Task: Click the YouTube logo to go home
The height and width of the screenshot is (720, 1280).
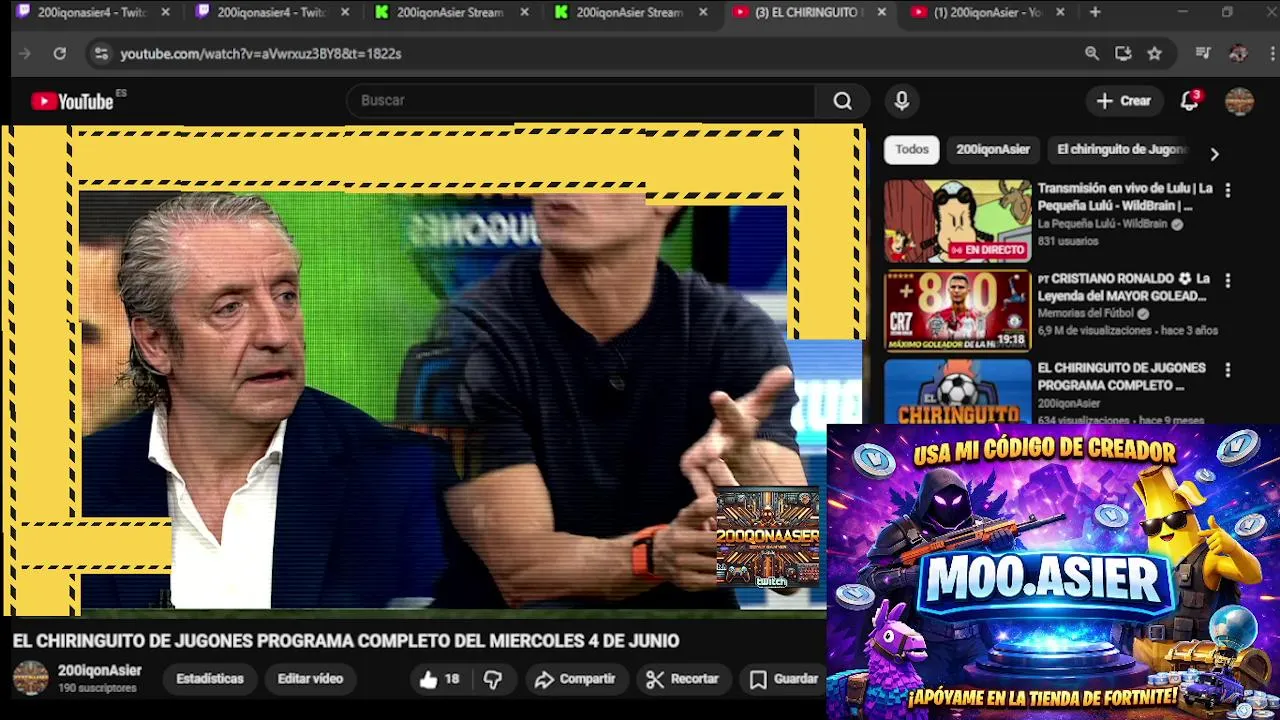Action: 72,101
